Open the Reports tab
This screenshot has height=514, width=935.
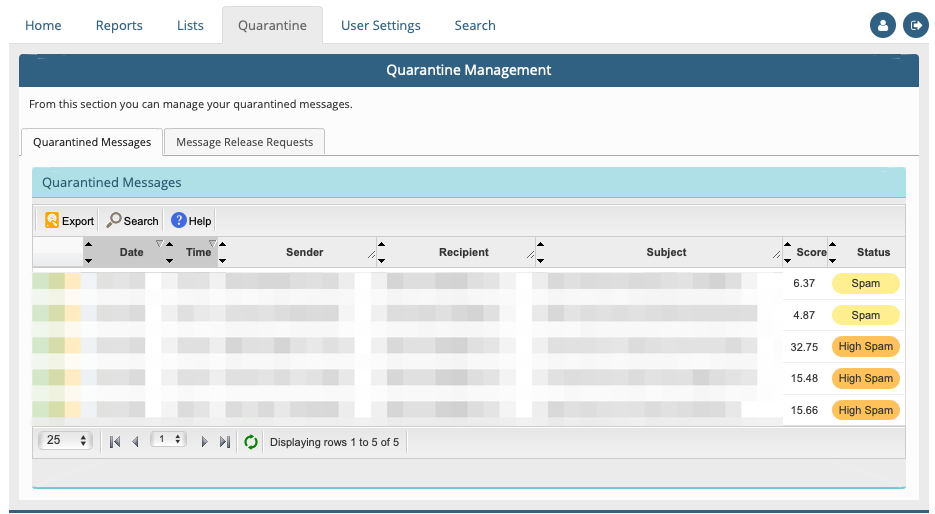(119, 26)
